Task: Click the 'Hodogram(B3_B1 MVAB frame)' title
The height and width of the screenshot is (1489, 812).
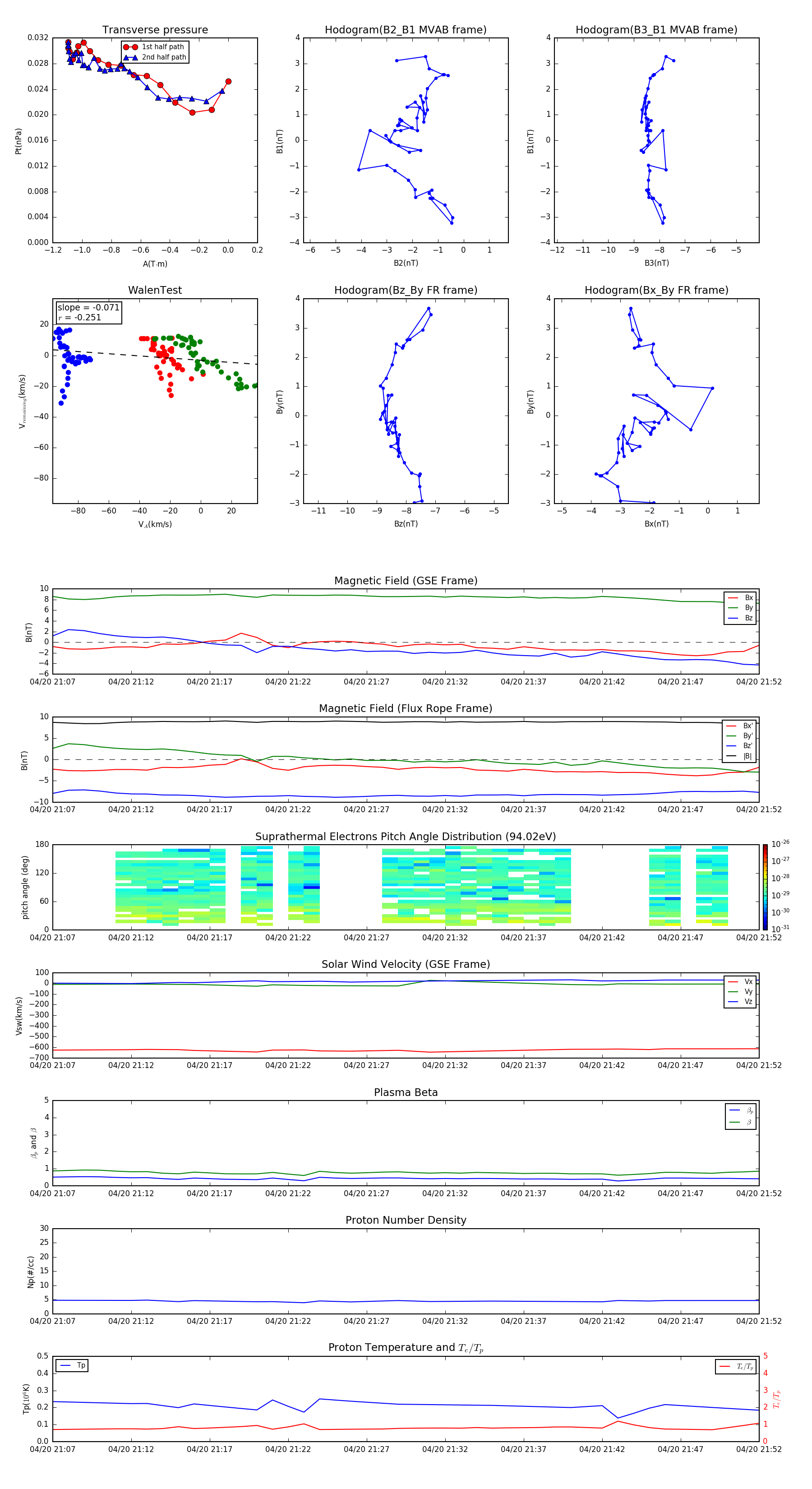Action: coord(656,30)
